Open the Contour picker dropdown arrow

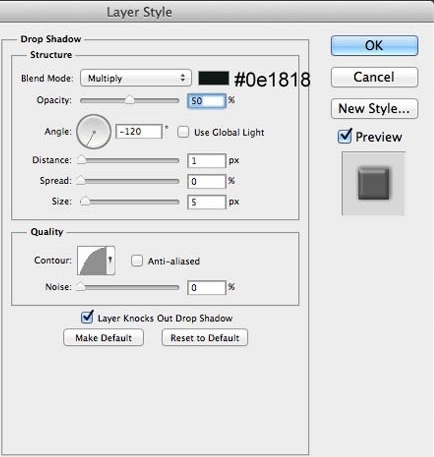coord(110,260)
